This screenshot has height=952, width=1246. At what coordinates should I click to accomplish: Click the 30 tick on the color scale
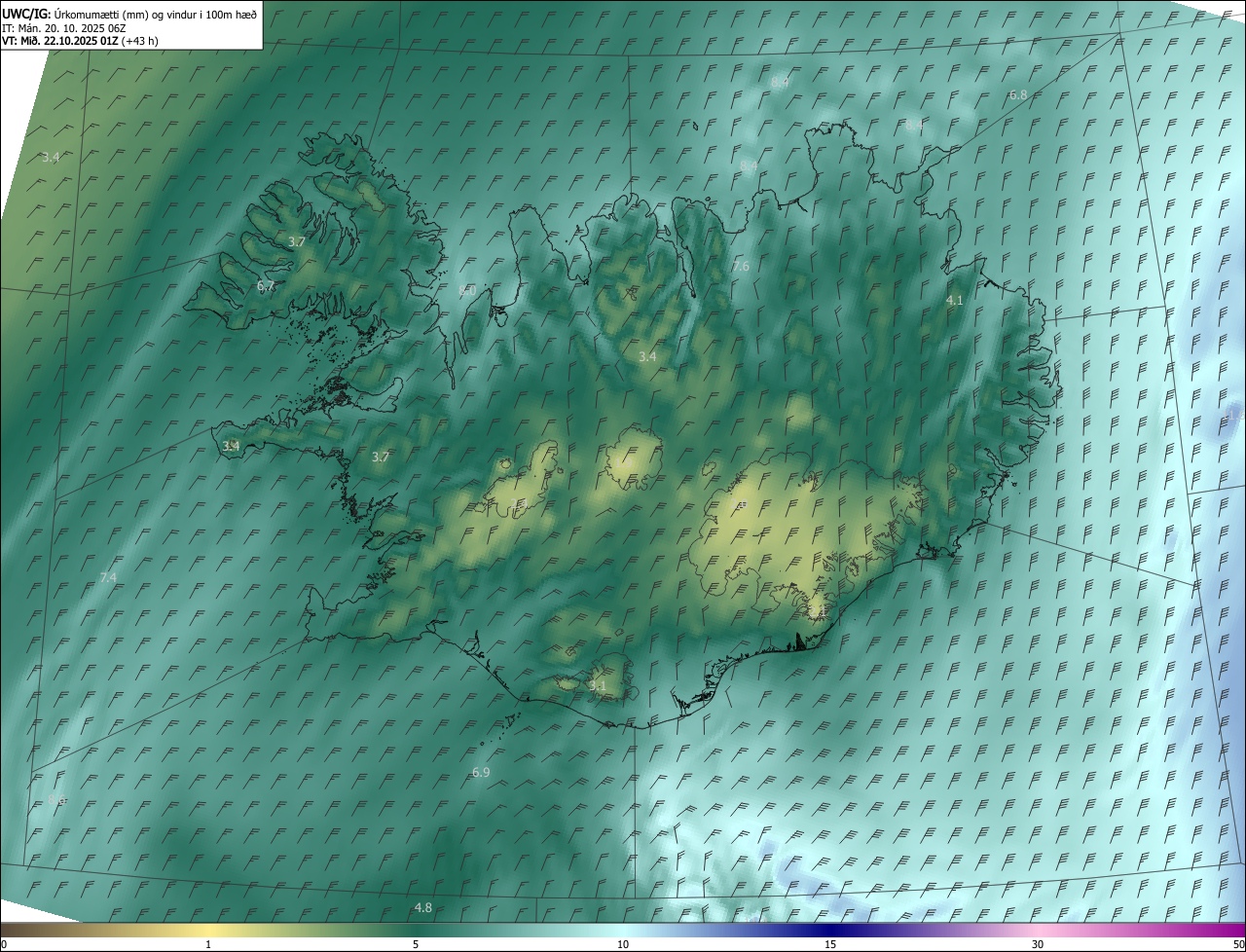click(x=1038, y=944)
